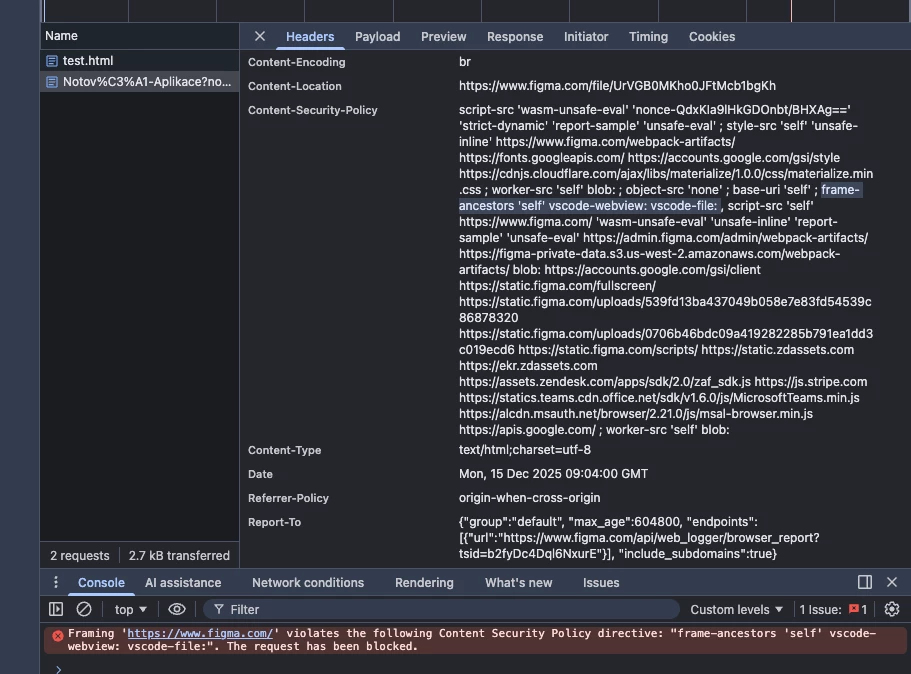Open the What's new drawer tab

coord(518,583)
